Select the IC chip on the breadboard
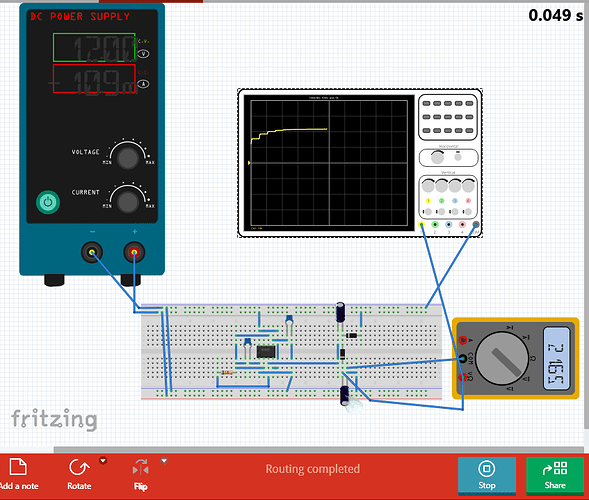Screen dimensions: 589x500 [x=266, y=352]
